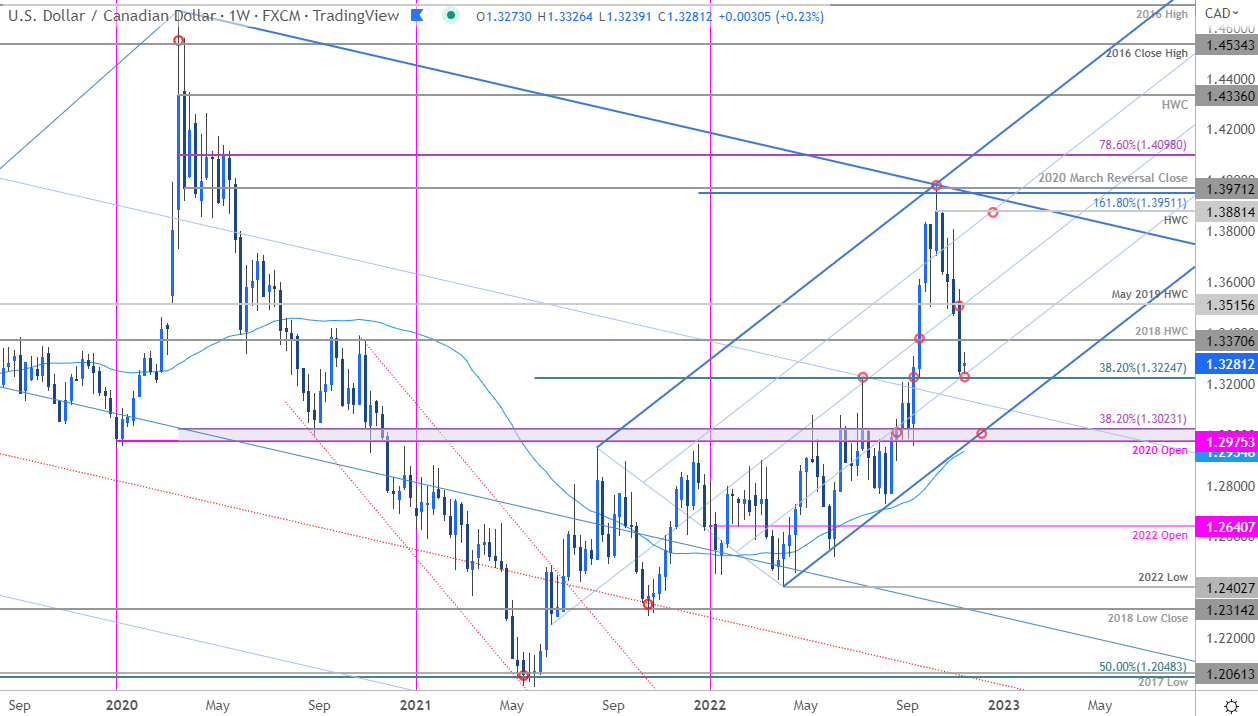Viewport: 1258px width, 716px height.
Task: Click the 1.45343 price axis label
Action: [1227, 44]
